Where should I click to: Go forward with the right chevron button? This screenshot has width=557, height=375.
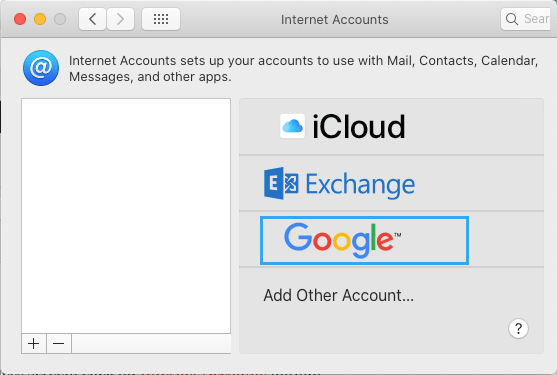click(120, 19)
